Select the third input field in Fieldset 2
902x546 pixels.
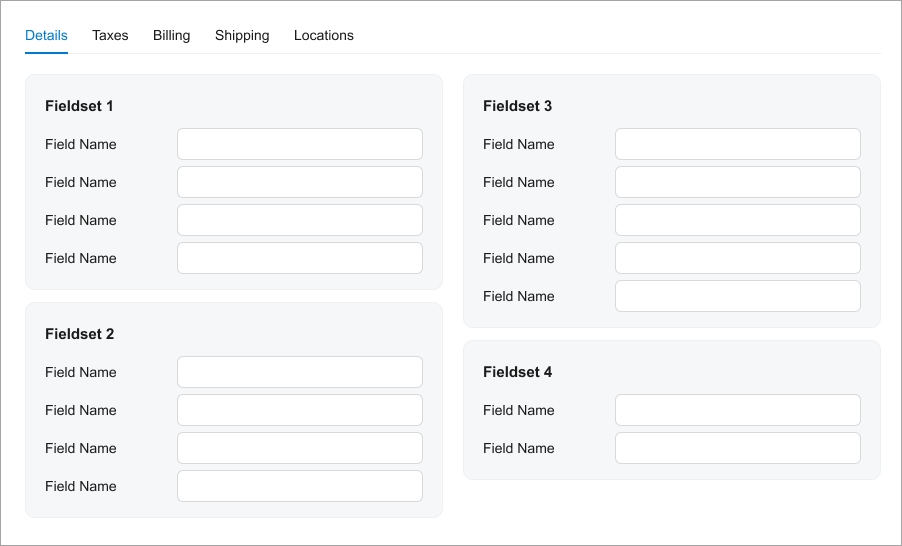[300, 448]
